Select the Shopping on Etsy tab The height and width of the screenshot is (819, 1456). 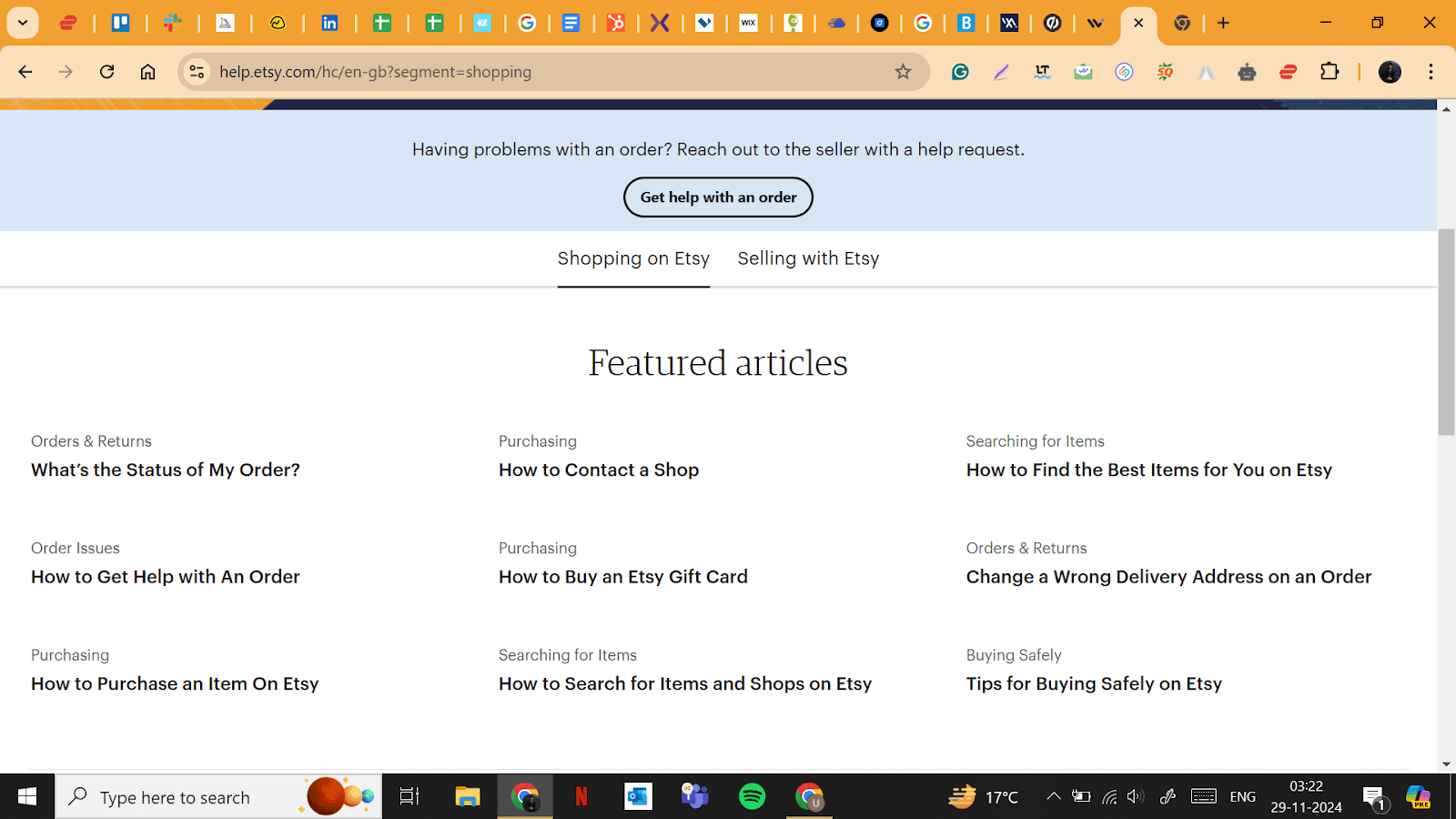(633, 258)
